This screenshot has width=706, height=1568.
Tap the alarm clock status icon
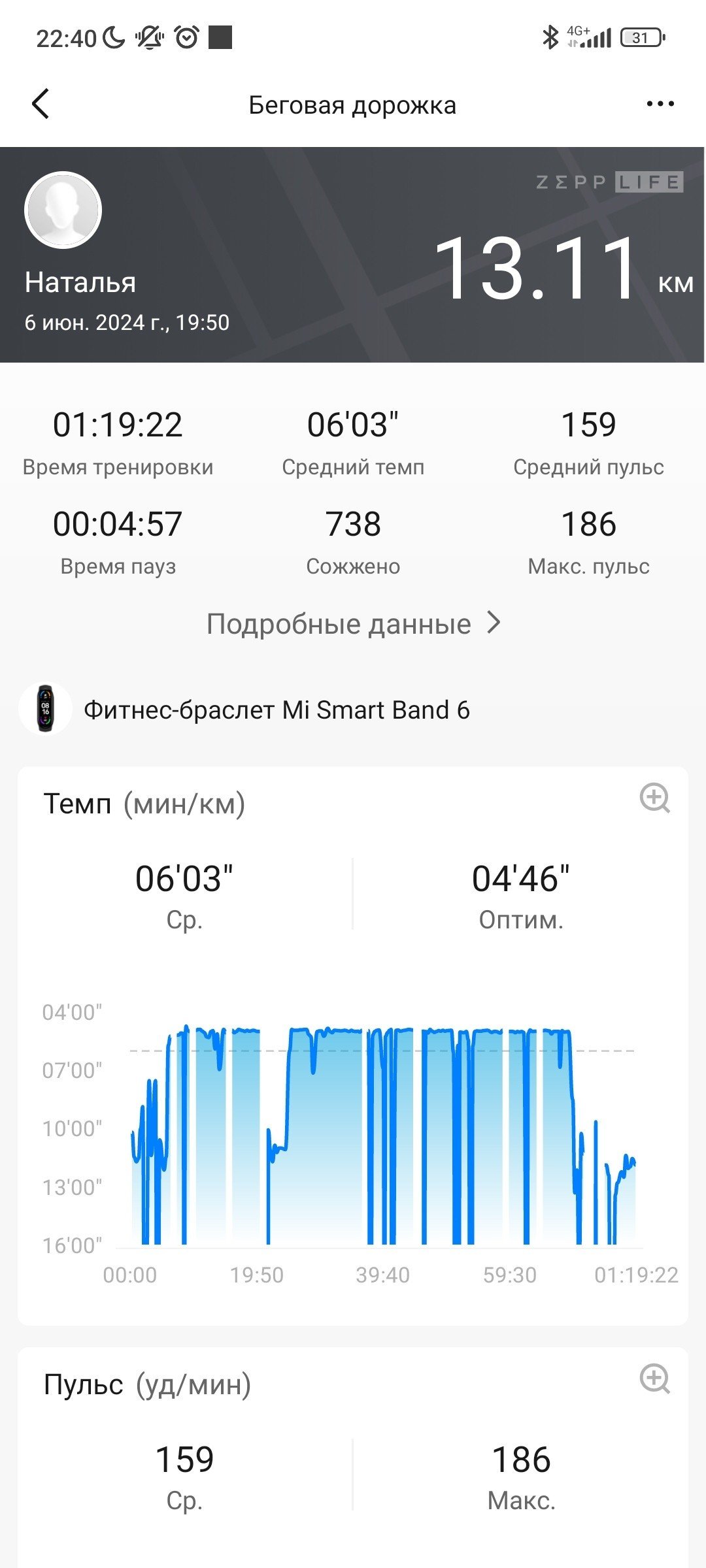coord(187,37)
